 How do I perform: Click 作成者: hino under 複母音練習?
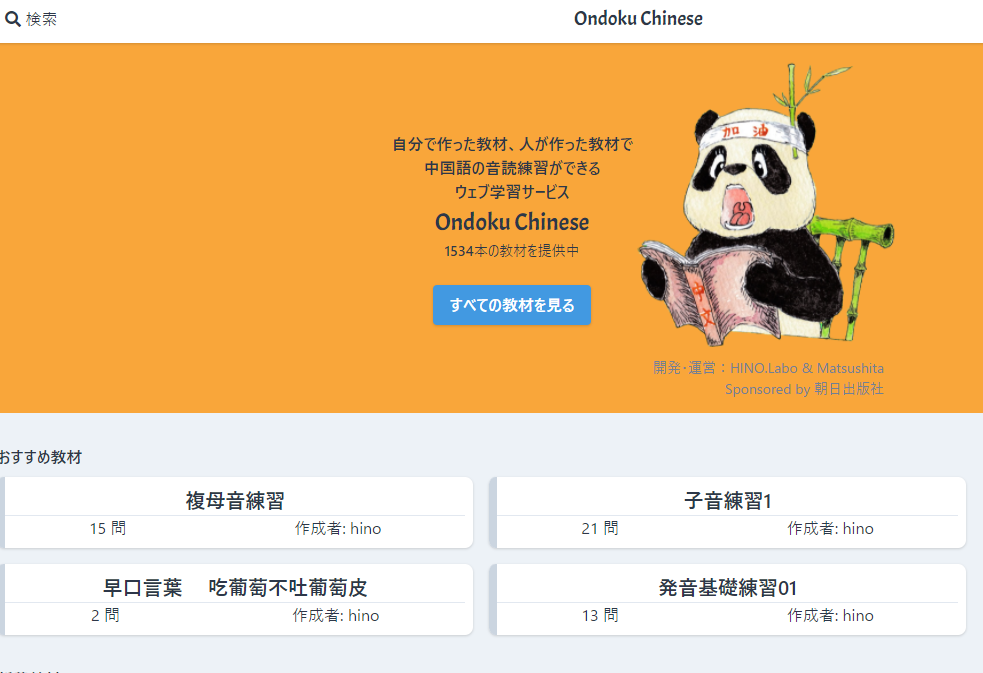338,529
